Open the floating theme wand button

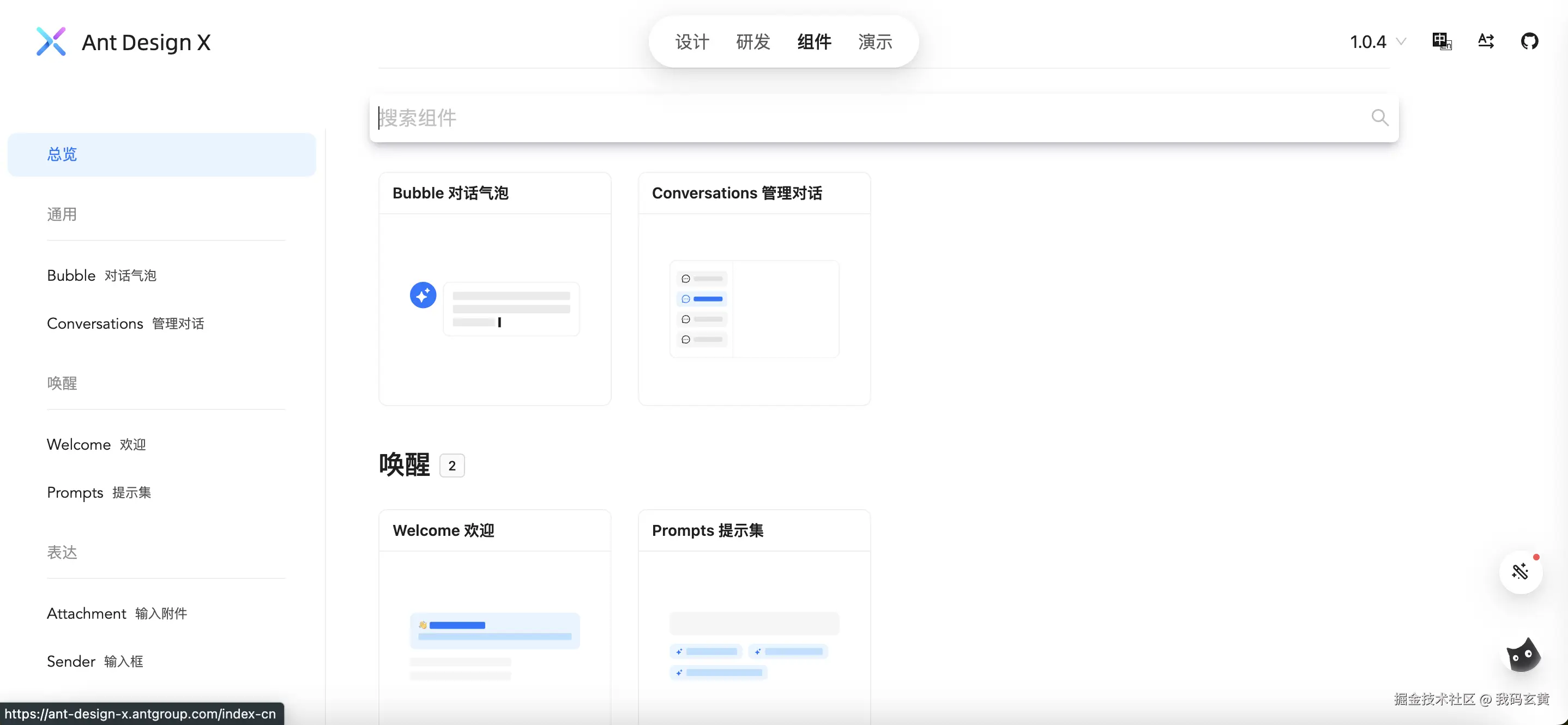[1520, 572]
